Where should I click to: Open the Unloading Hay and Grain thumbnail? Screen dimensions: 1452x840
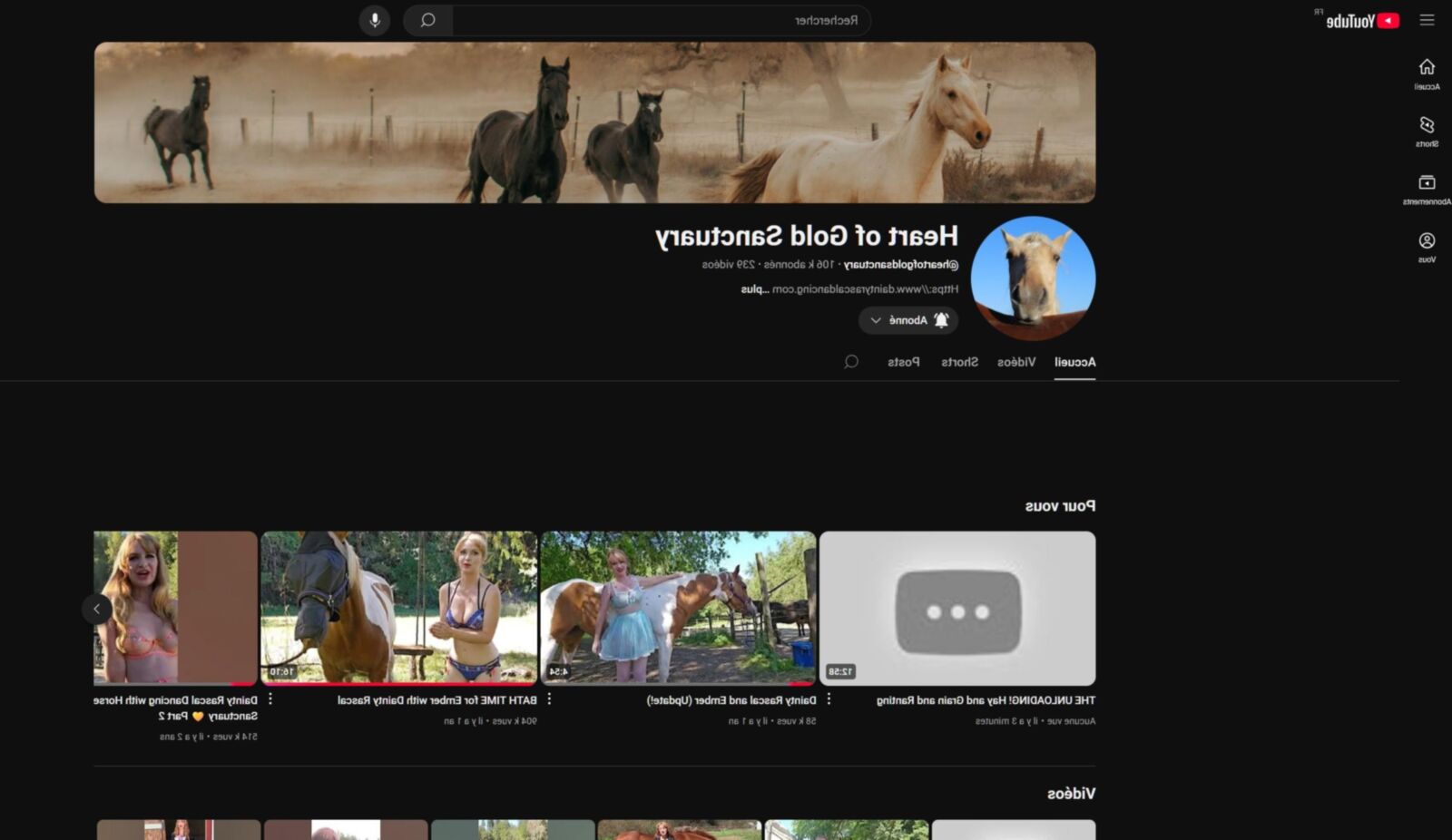coord(957,608)
